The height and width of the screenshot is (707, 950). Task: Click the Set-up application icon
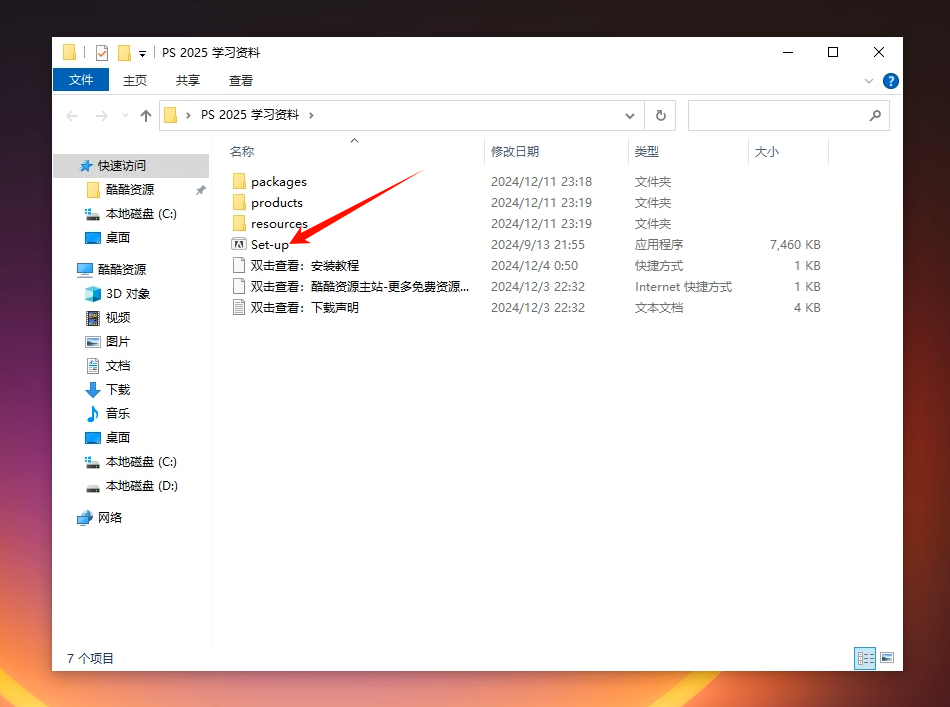point(238,245)
